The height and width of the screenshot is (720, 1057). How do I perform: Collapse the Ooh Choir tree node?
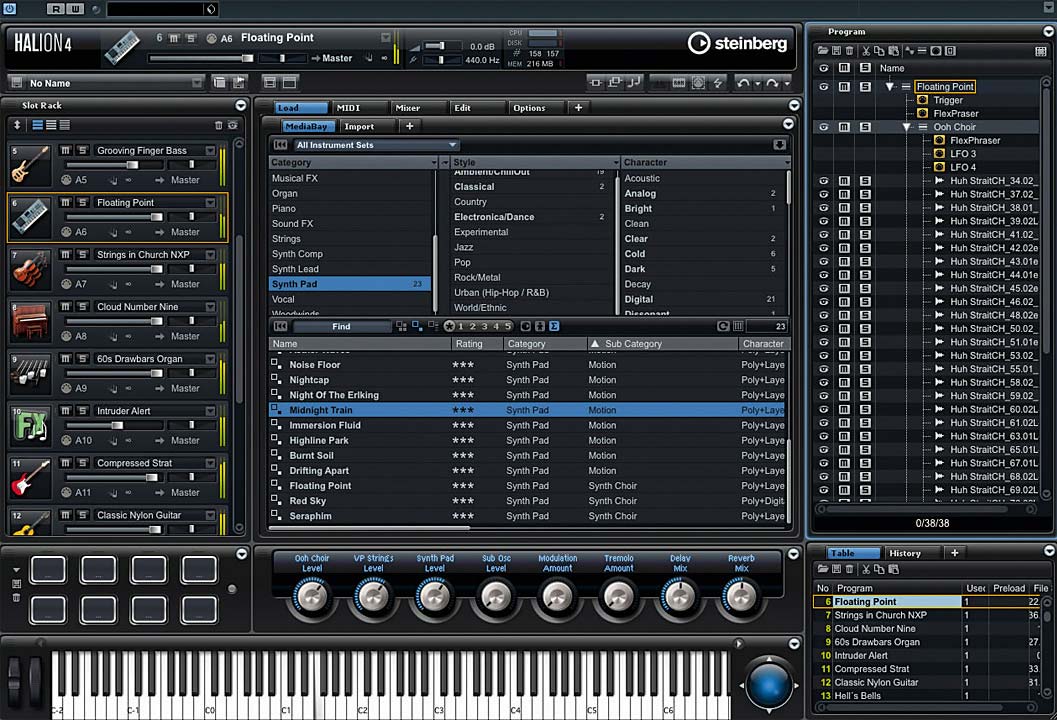(906, 127)
